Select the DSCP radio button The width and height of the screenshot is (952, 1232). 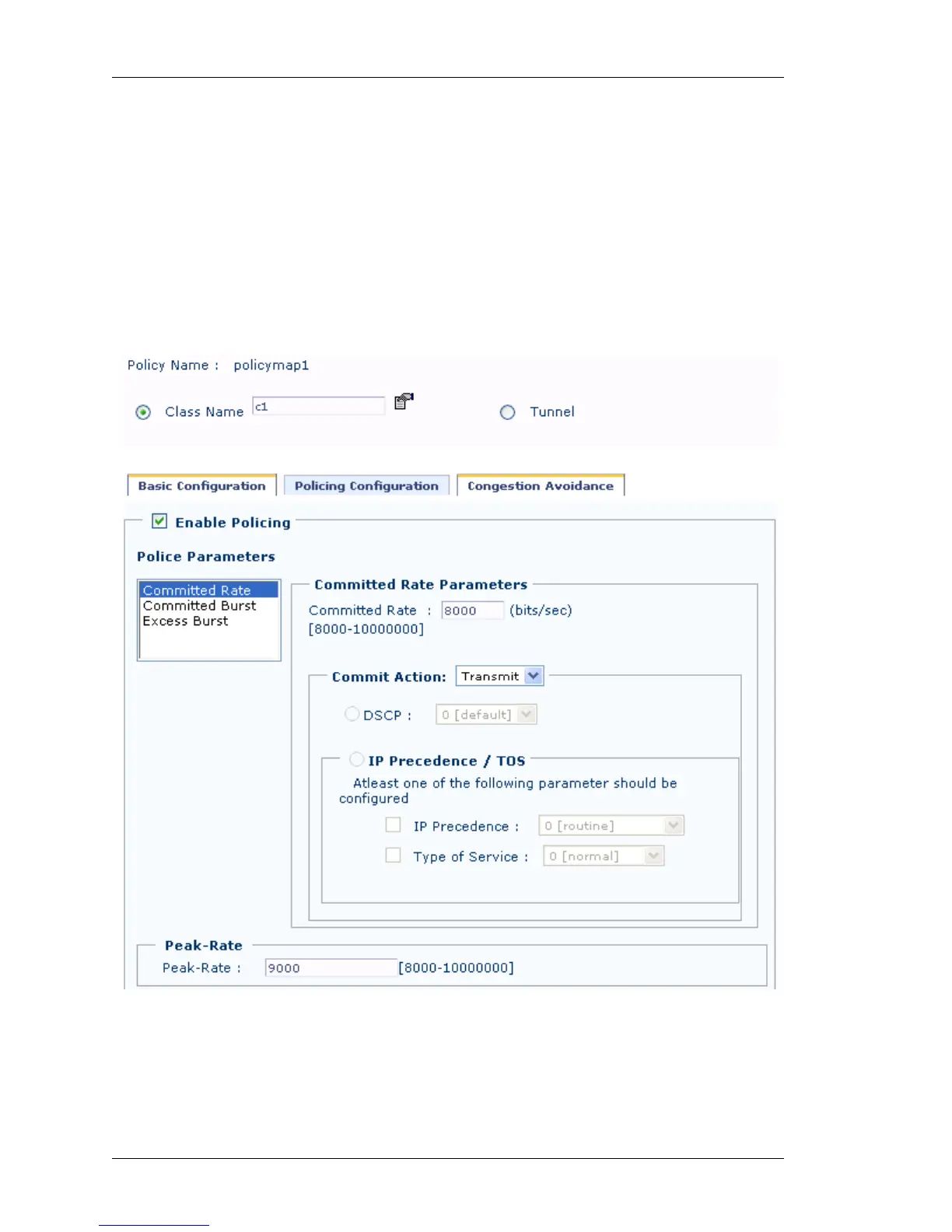tap(352, 713)
